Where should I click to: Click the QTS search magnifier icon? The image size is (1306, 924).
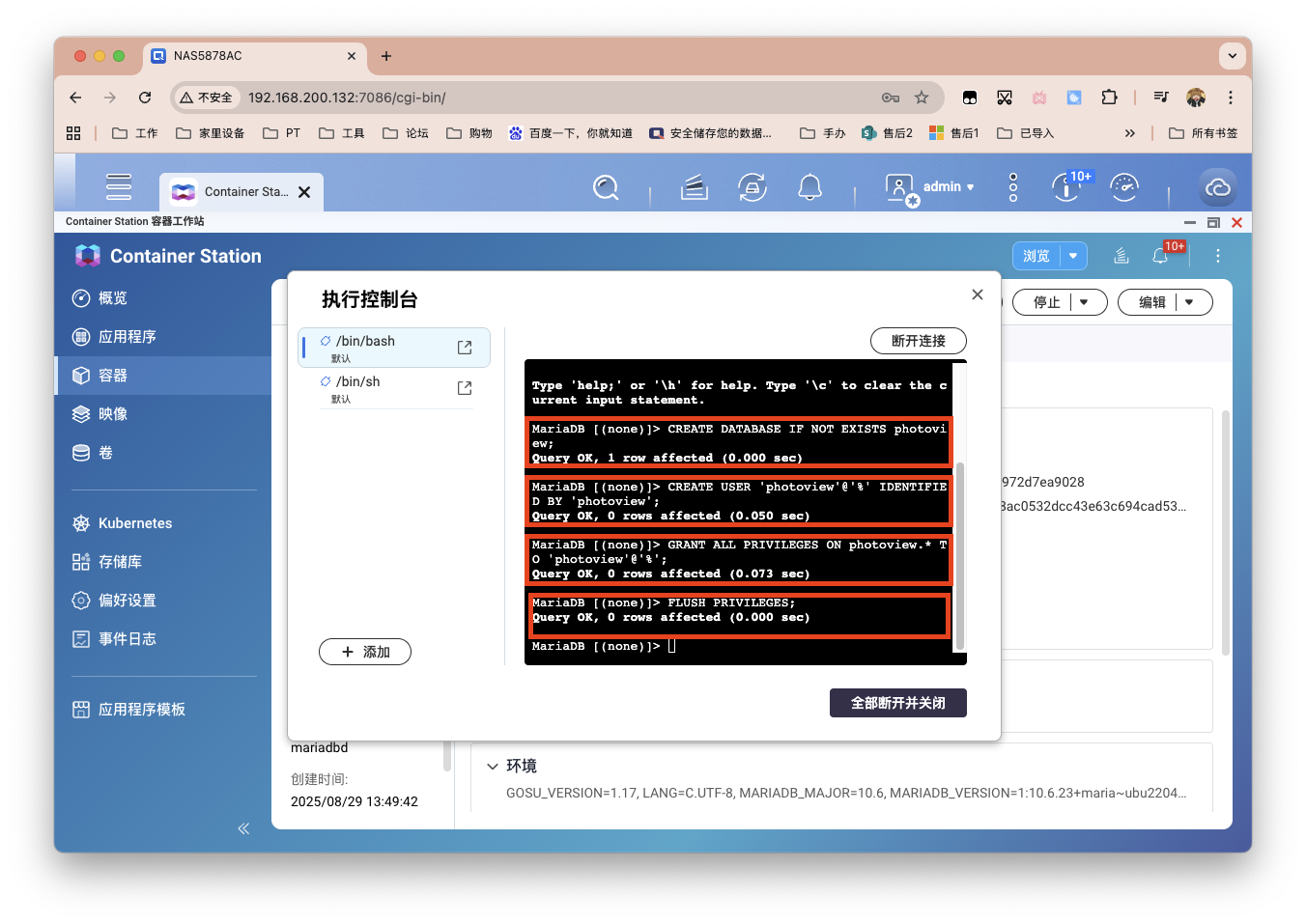[x=606, y=187]
